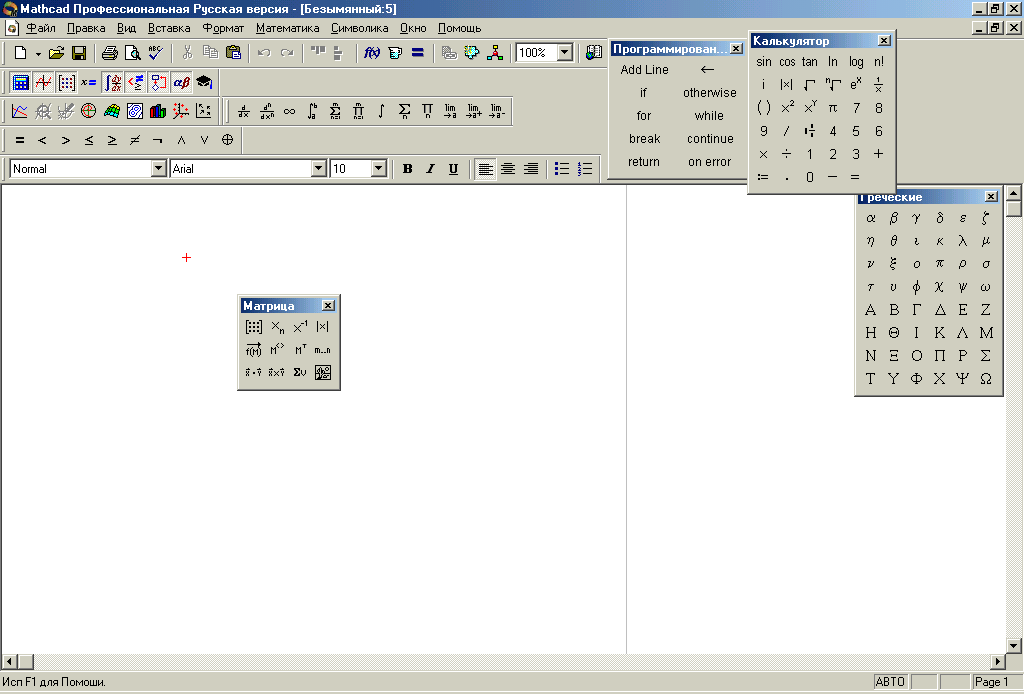1024x694 pixels.
Task: Insert the summation operator from calculus toolbar
Action: (x=404, y=111)
